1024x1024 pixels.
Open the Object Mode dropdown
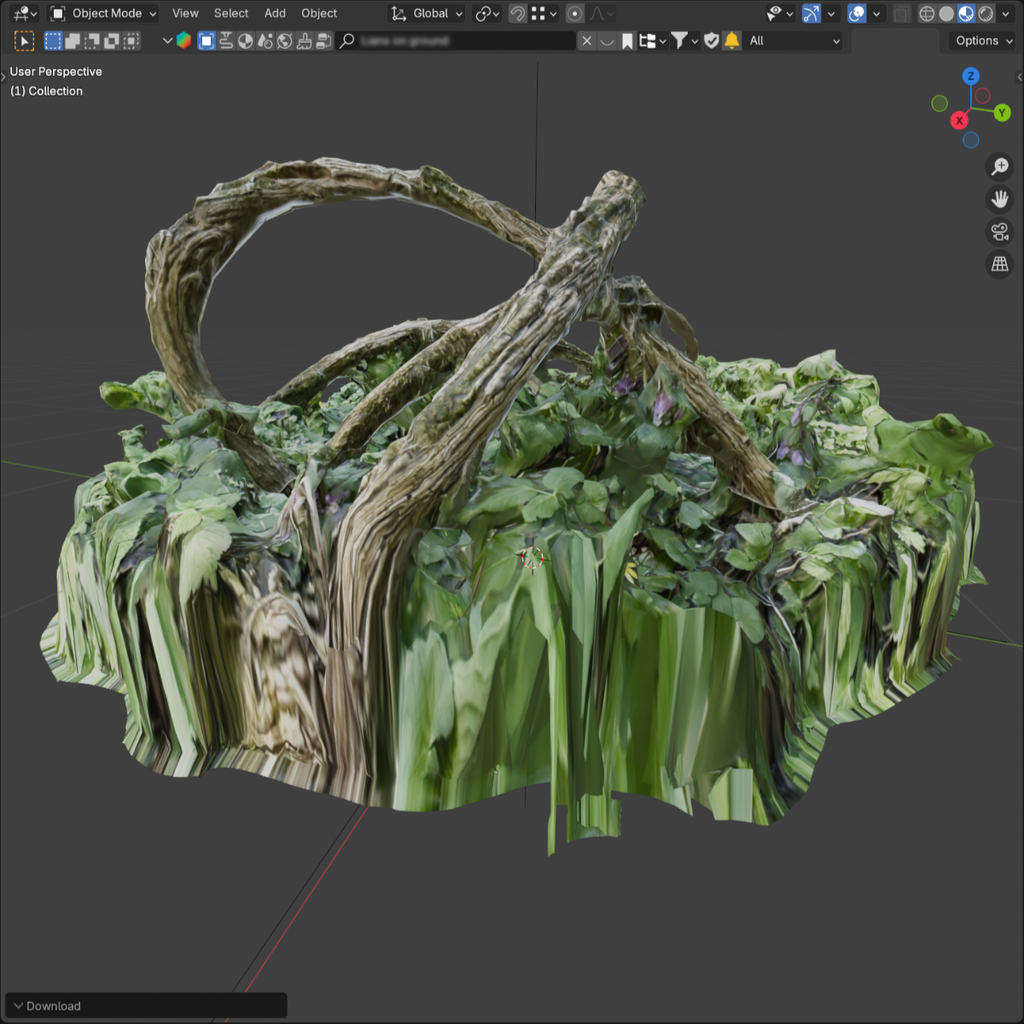[104, 13]
